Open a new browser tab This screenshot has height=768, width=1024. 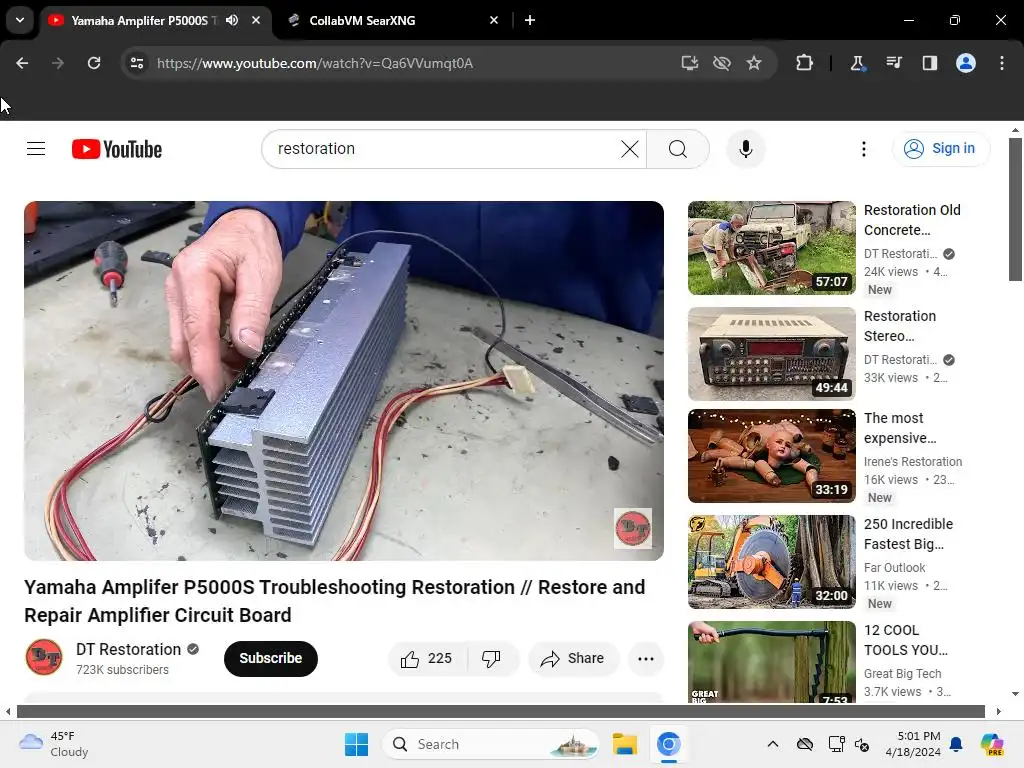click(530, 20)
